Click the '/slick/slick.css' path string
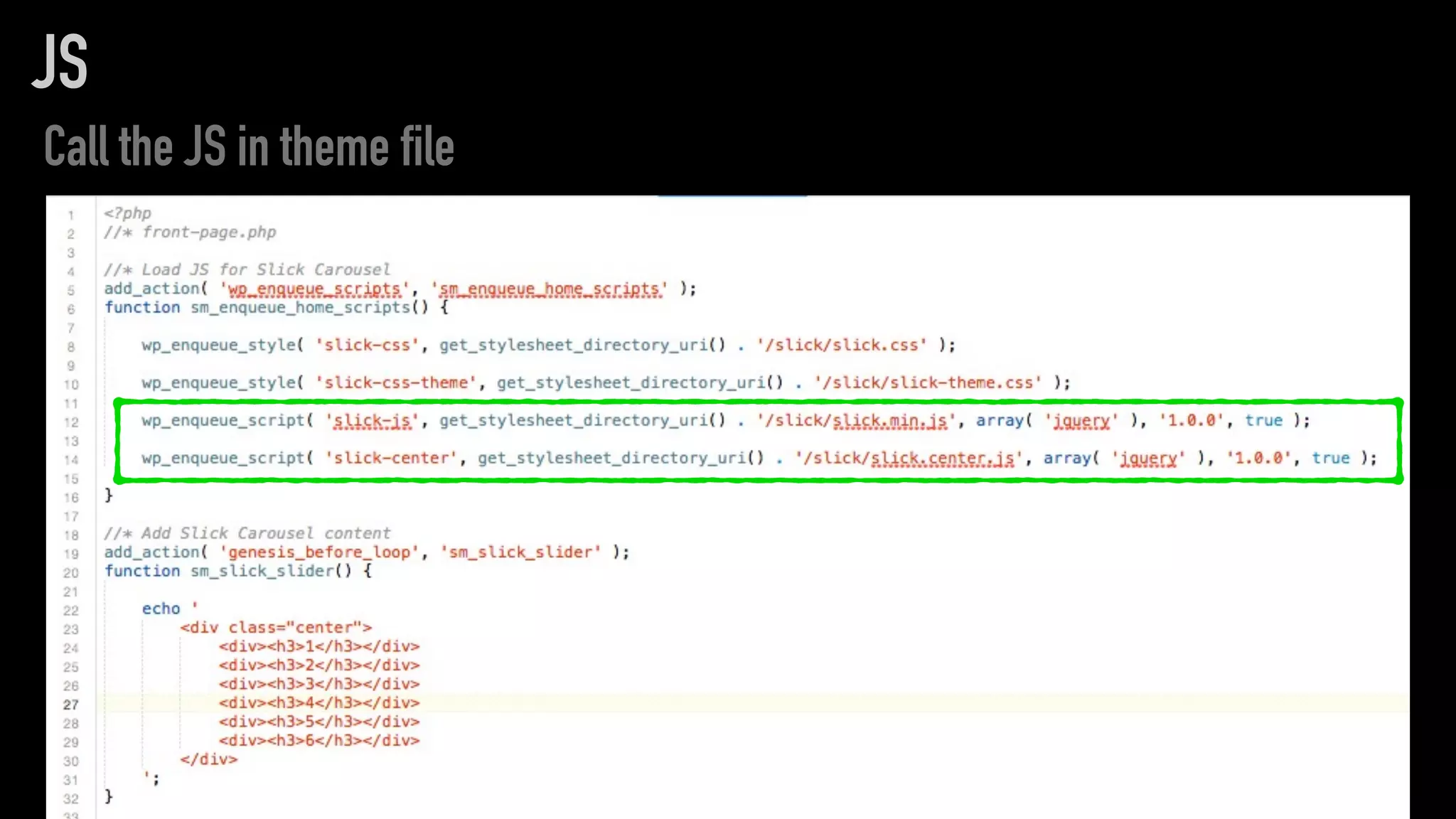The height and width of the screenshot is (819, 1456). pos(842,345)
